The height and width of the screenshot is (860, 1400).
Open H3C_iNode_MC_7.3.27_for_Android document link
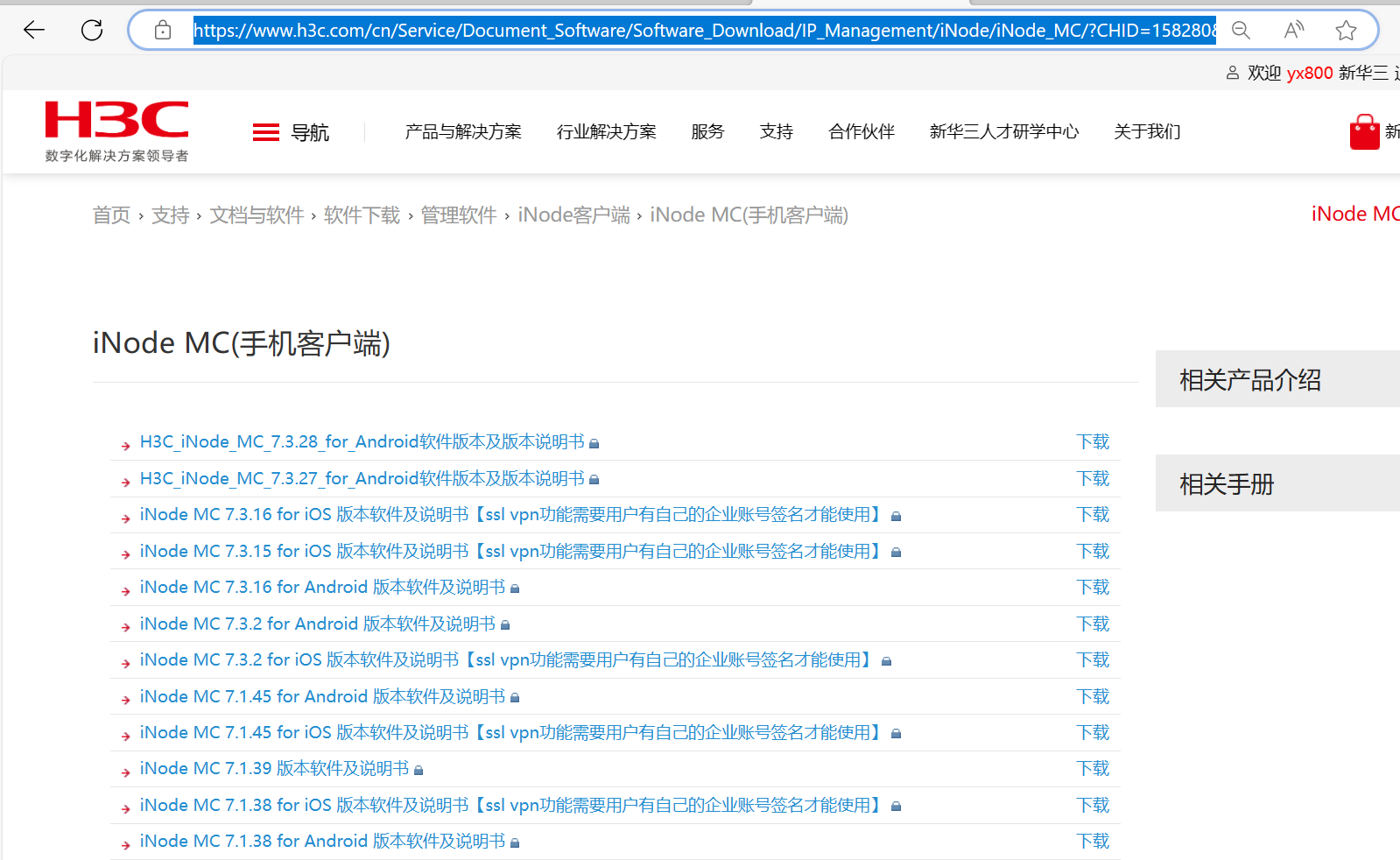coord(362,479)
